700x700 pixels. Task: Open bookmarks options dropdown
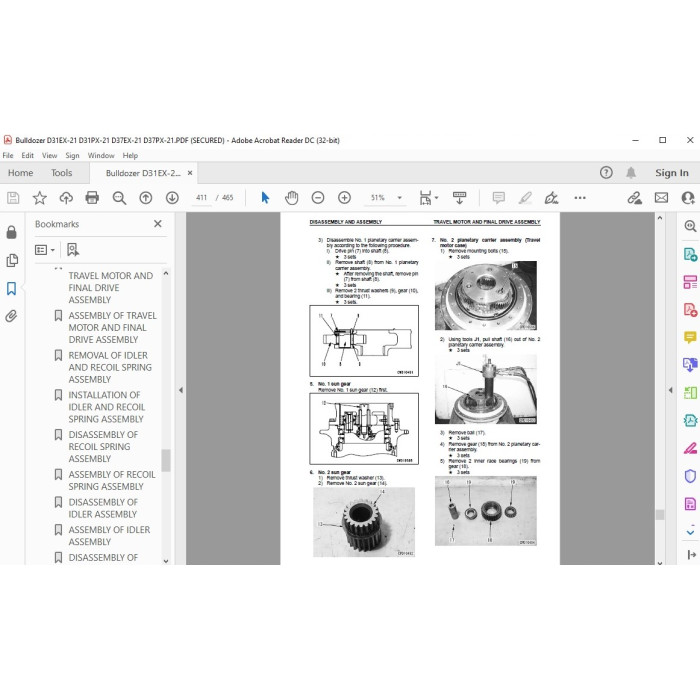pyautogui.click(x=45, y=250)
